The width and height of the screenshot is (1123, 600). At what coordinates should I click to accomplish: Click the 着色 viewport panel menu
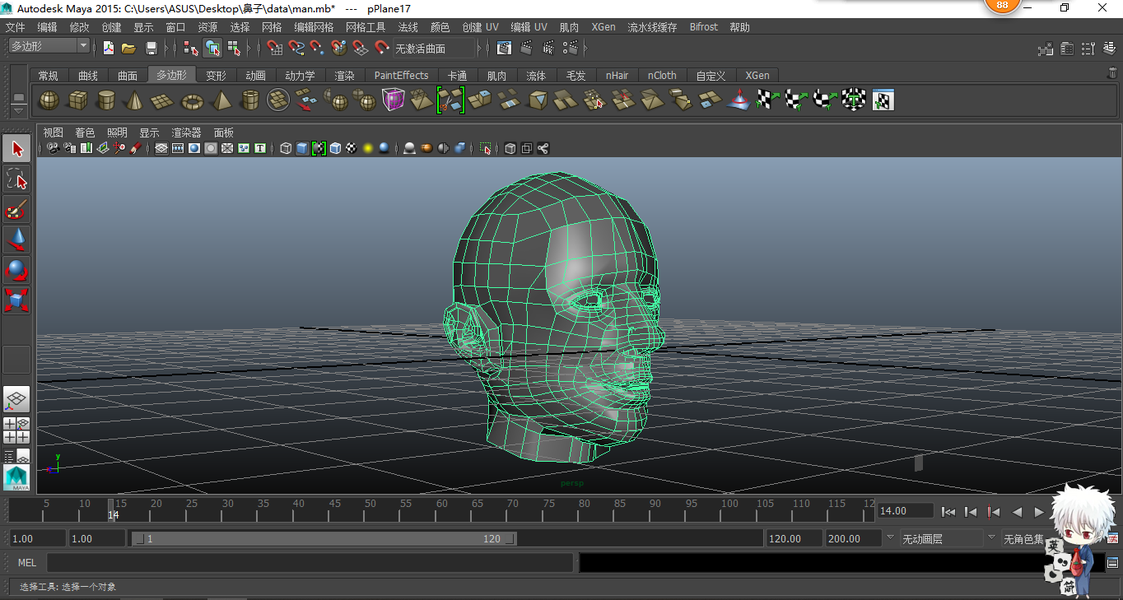click(85, 132)
